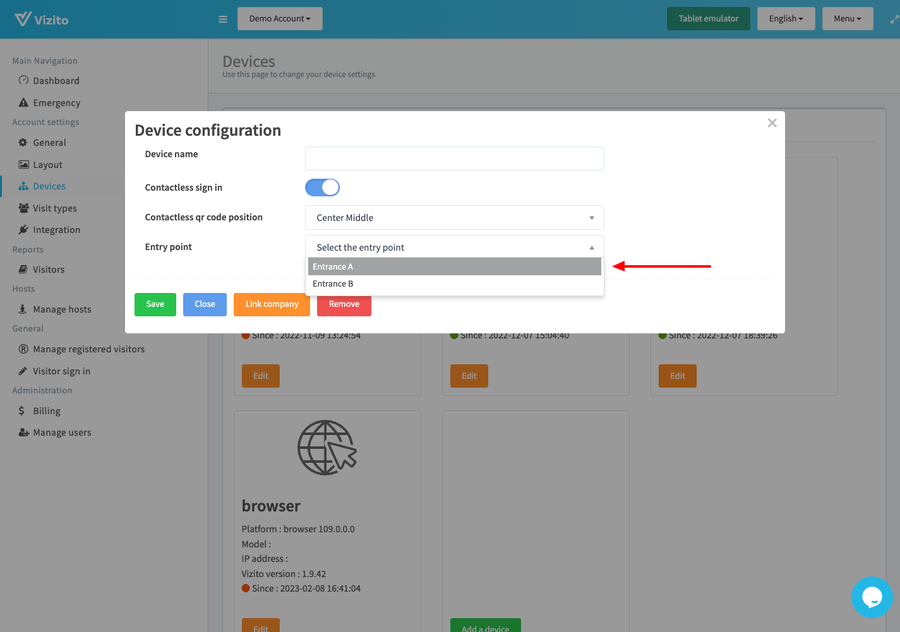Click the fullscreen expand icon in header

pyautogui.click(x=894, y=19)
